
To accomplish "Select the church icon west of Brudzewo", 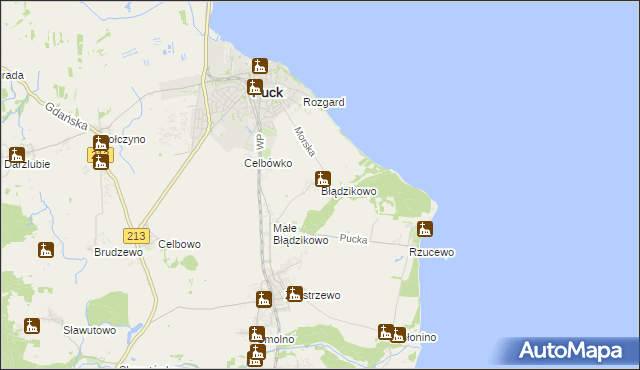I will click(46, 250).
